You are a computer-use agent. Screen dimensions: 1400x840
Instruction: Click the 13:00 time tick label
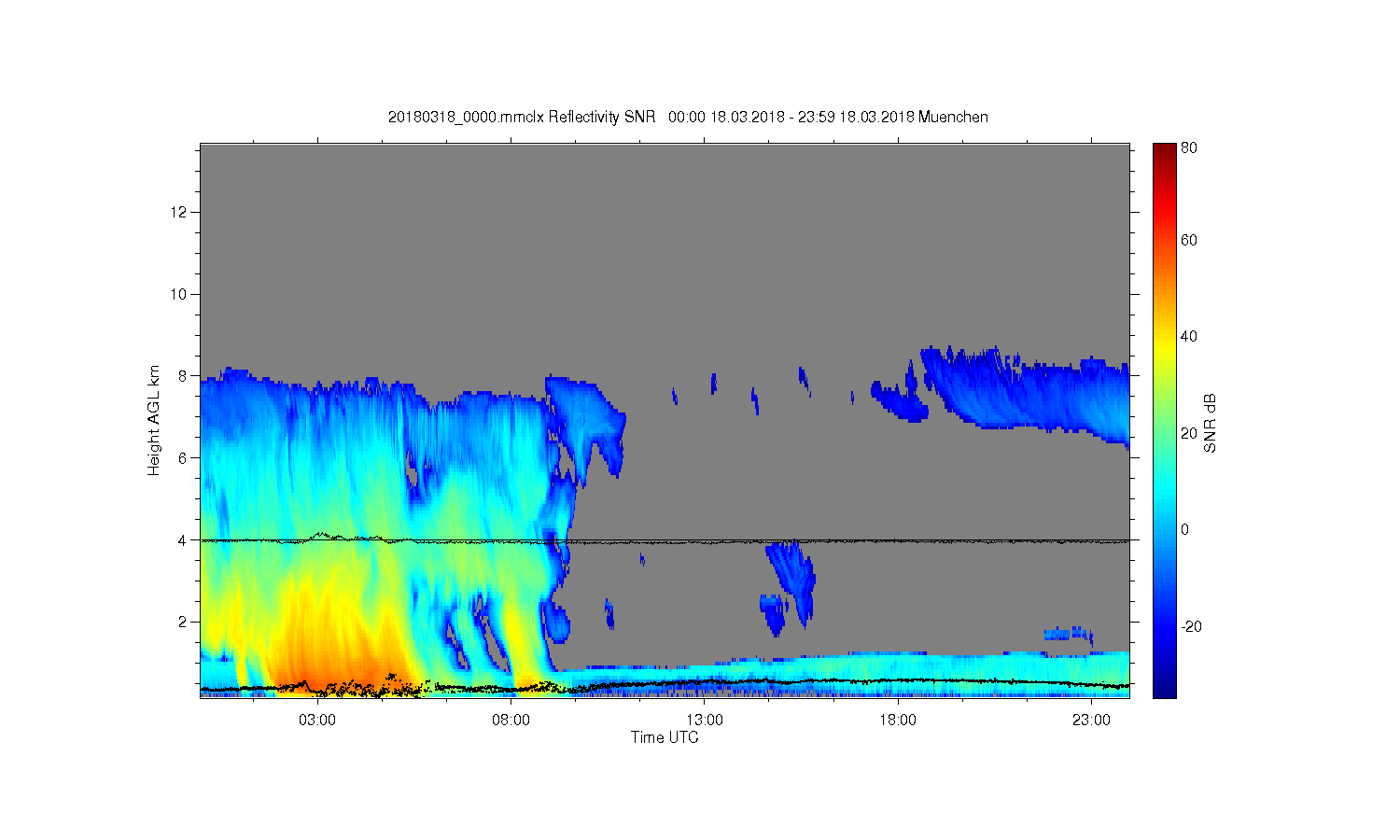705,720
